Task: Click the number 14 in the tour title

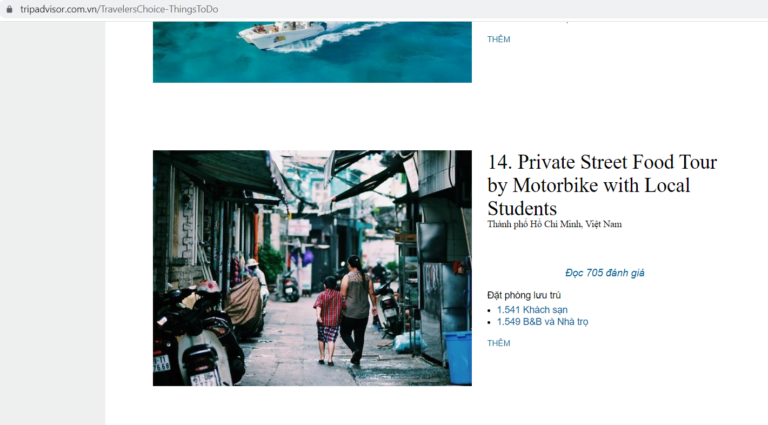Action: (499, 162)
